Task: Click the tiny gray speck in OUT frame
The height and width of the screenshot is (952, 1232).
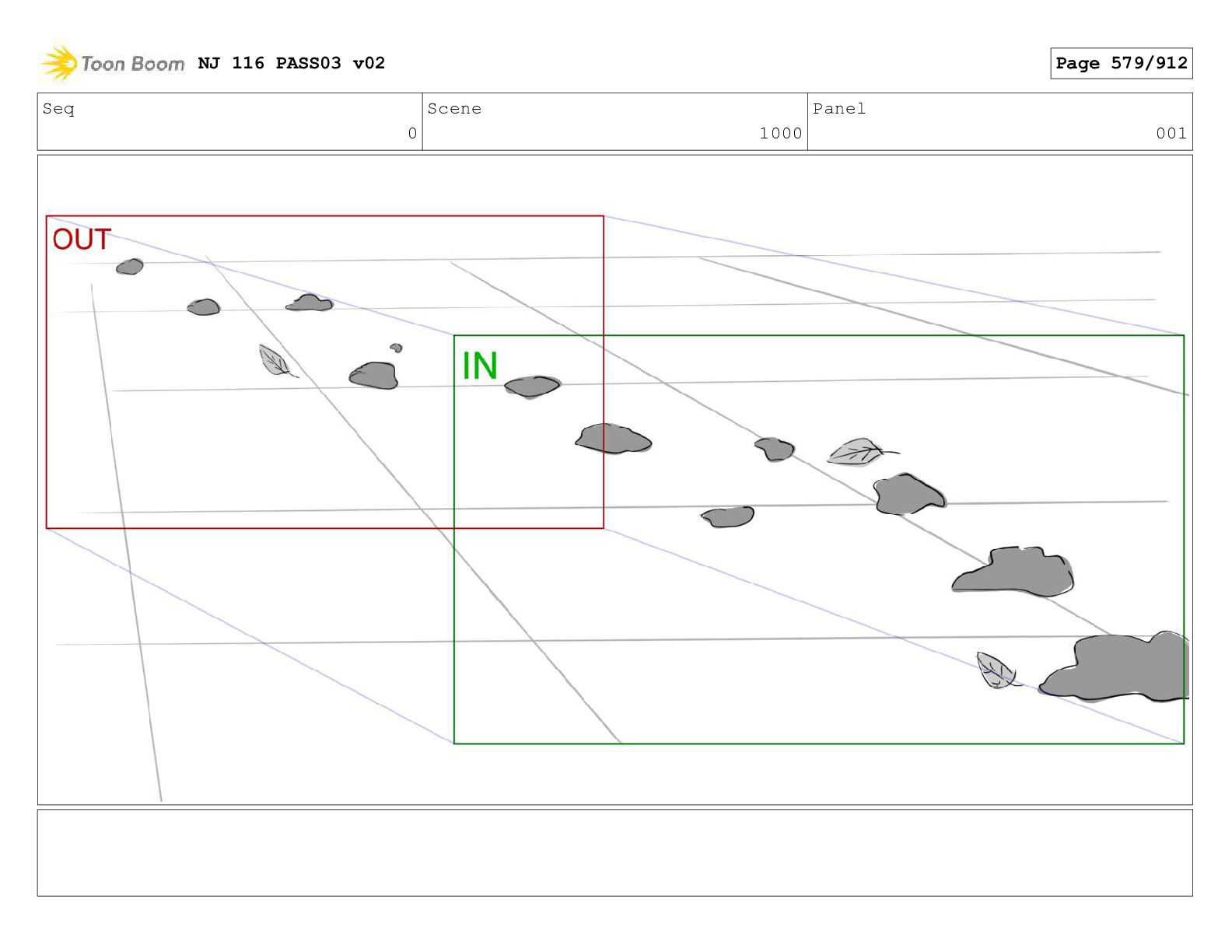Action: point(397,348)
